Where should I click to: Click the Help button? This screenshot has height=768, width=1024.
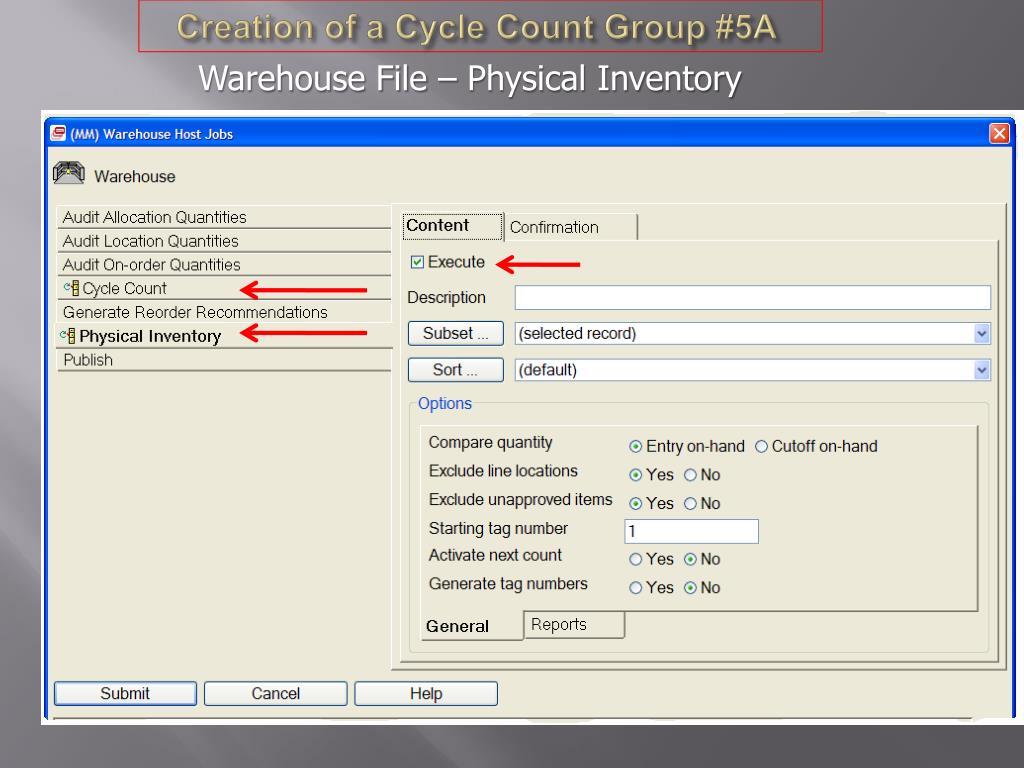426,694
